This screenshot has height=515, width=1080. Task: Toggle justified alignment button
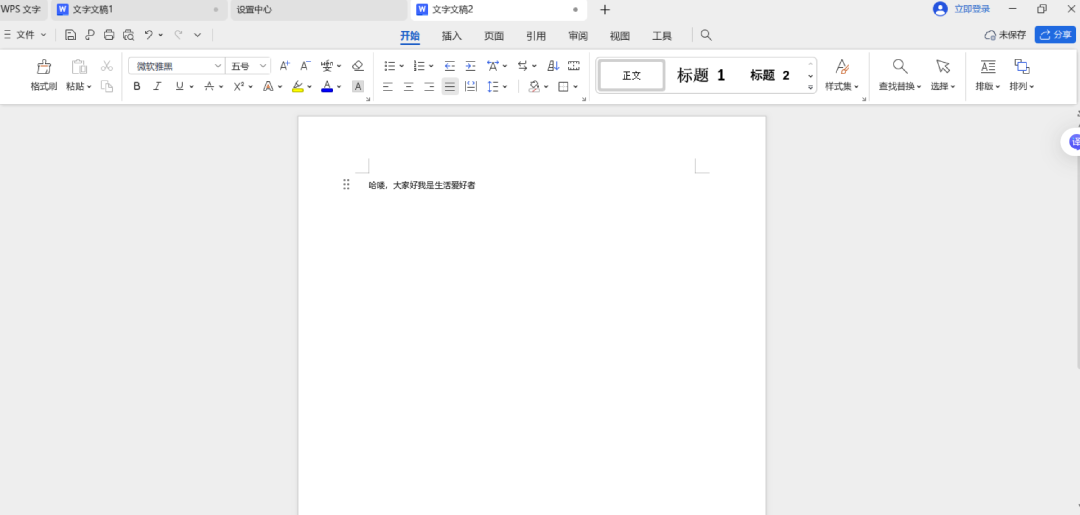[x=450, y=87]
